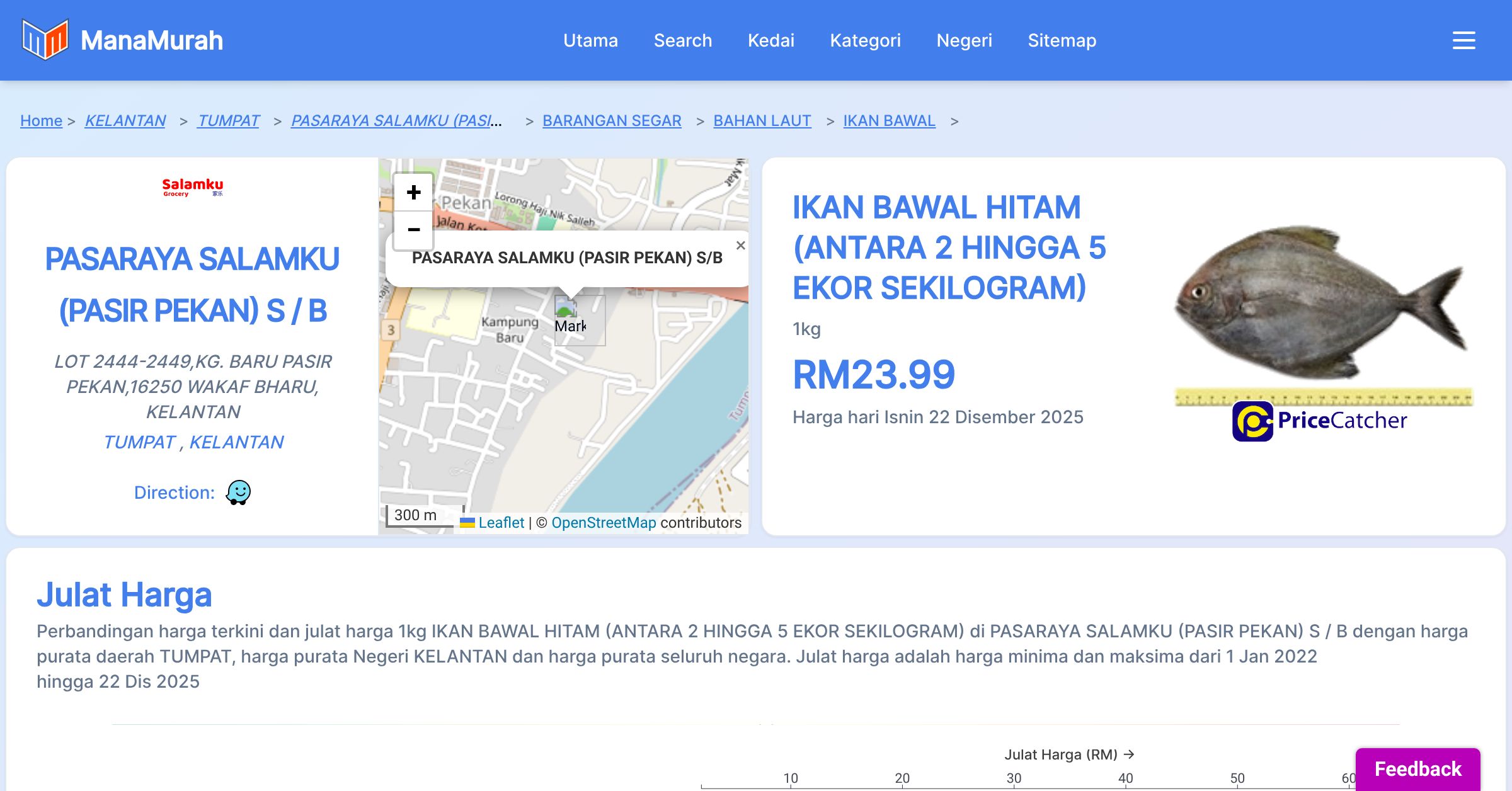The height and width of the screenshot is (791, 1512).
Task: Open the Negeri menu item
Action: 964,40
